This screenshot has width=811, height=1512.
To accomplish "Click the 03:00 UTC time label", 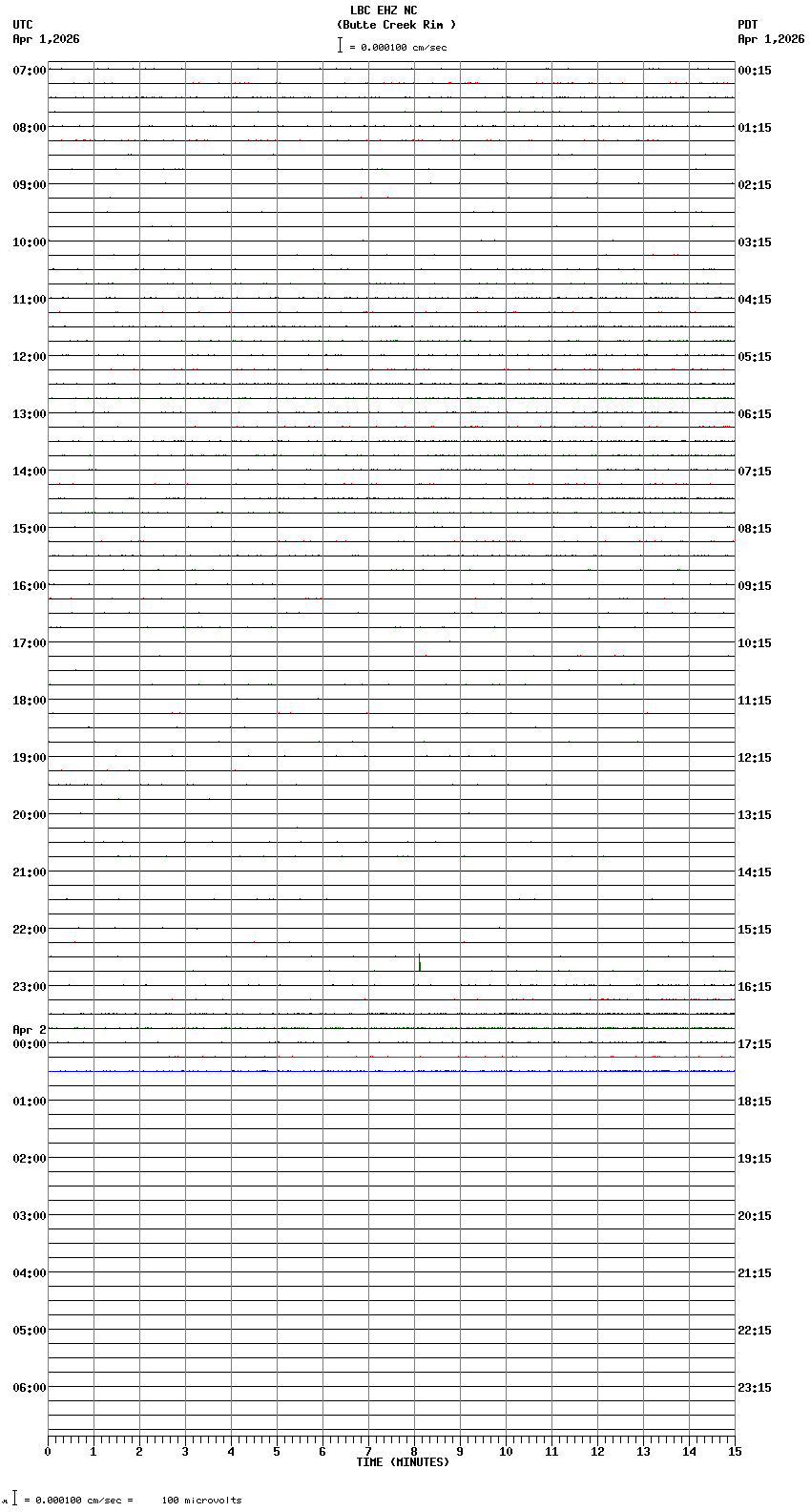I will [30, 1216].
